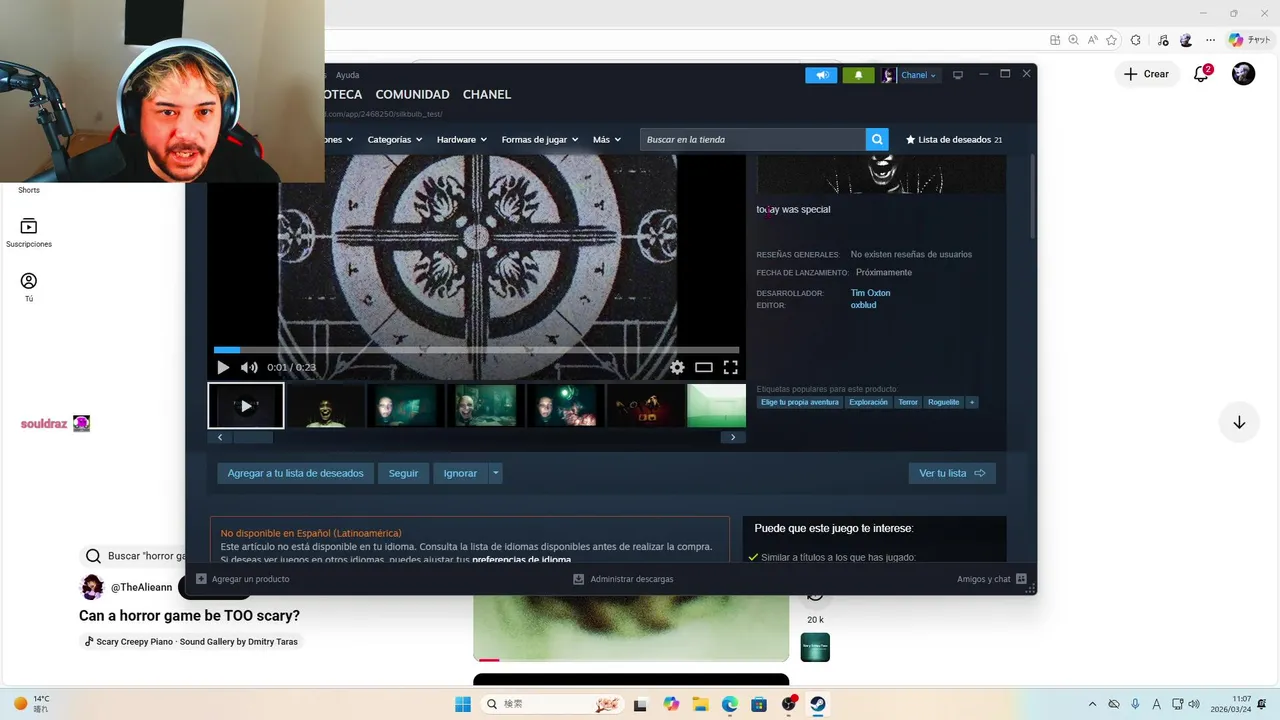Click the Steam store search magnifier button

[877, 139]
